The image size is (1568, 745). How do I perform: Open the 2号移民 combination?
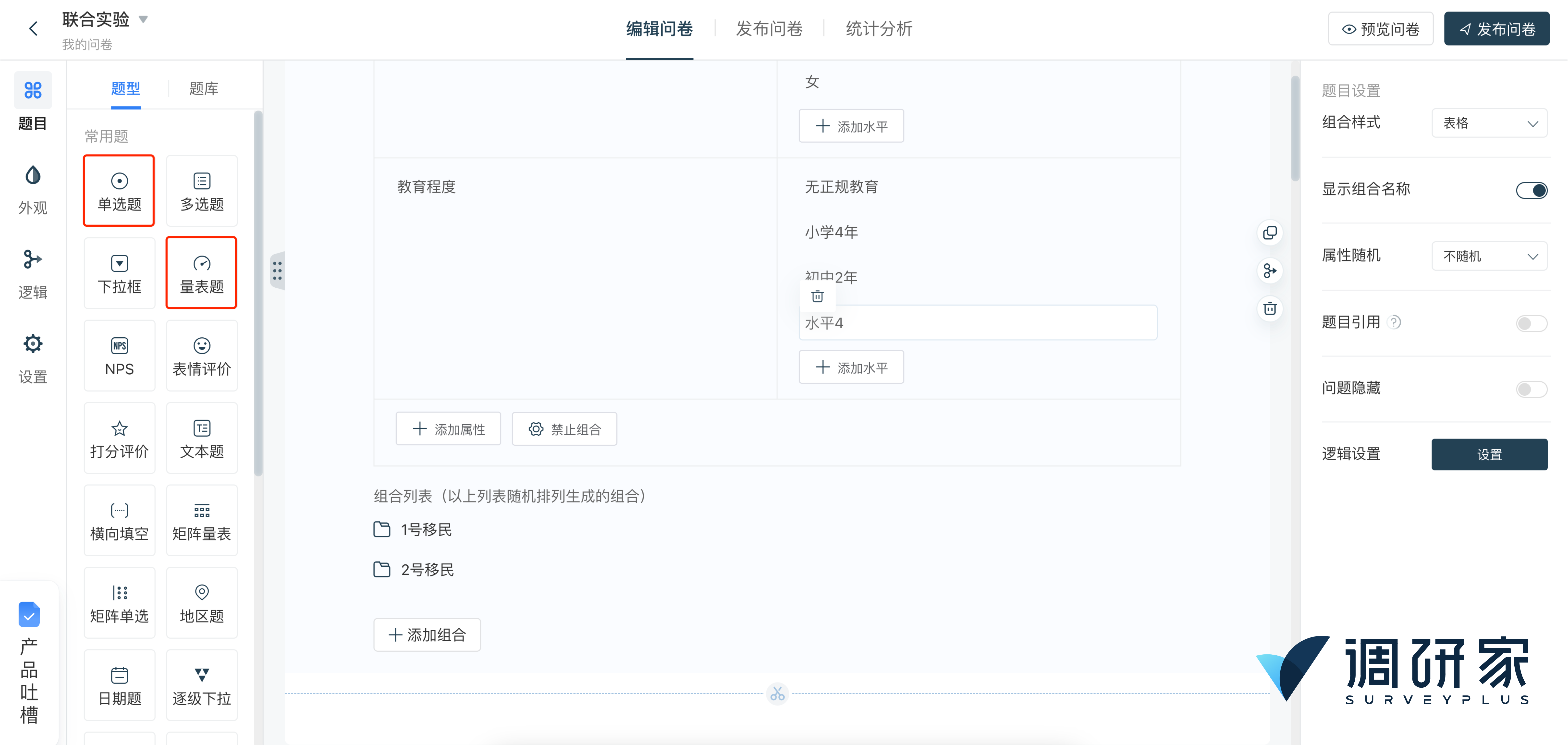pyautogui.click(x=413, y=570)
